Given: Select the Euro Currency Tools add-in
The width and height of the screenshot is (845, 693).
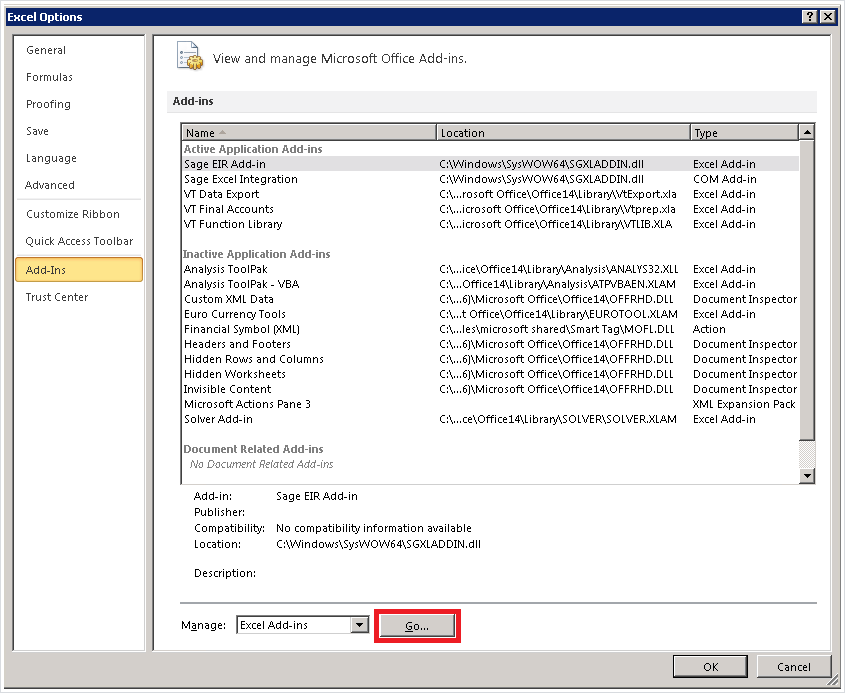Looking at the screenshot, I should coord(490,314).
